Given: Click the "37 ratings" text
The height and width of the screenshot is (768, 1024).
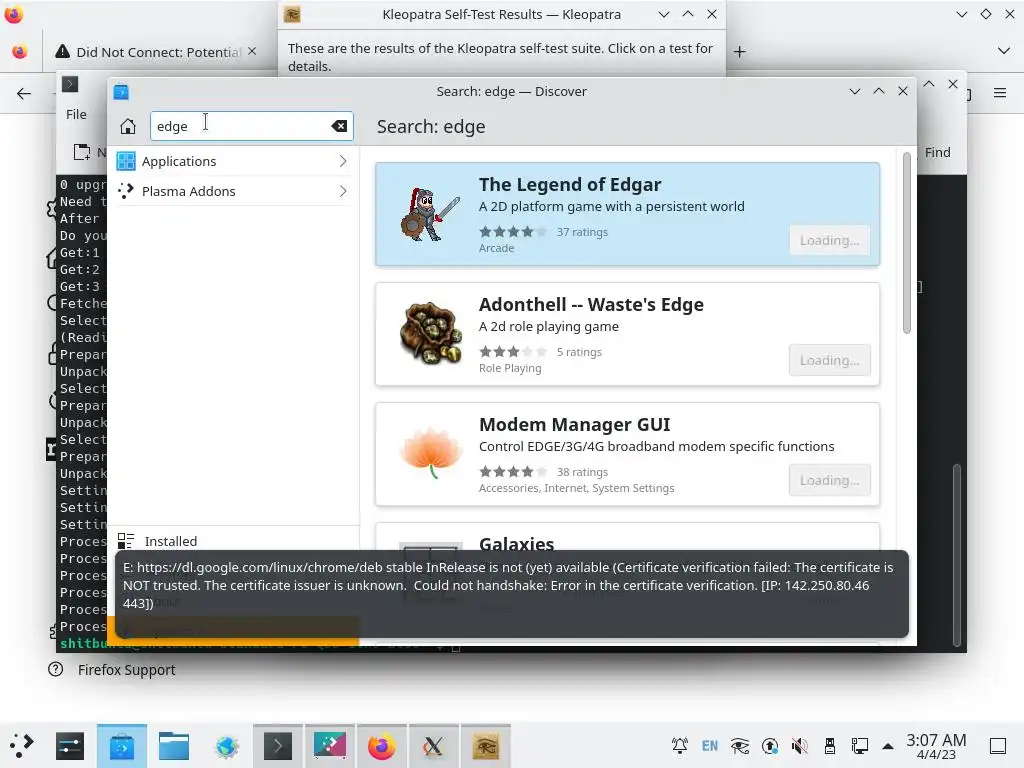Looking at the screenshot, I should coord(582,232).
